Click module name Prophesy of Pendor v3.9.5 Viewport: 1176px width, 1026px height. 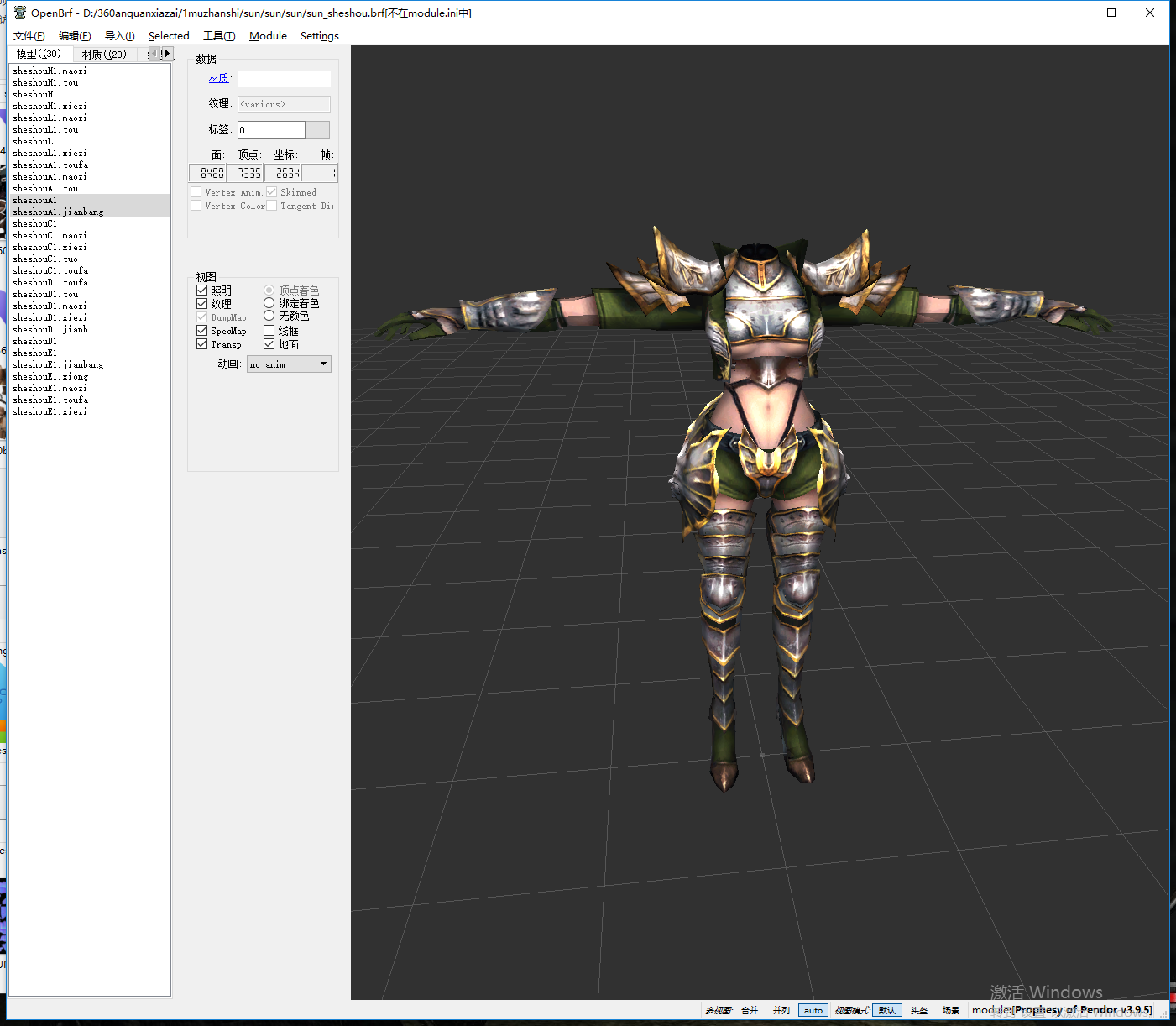pos(1083,1010)
